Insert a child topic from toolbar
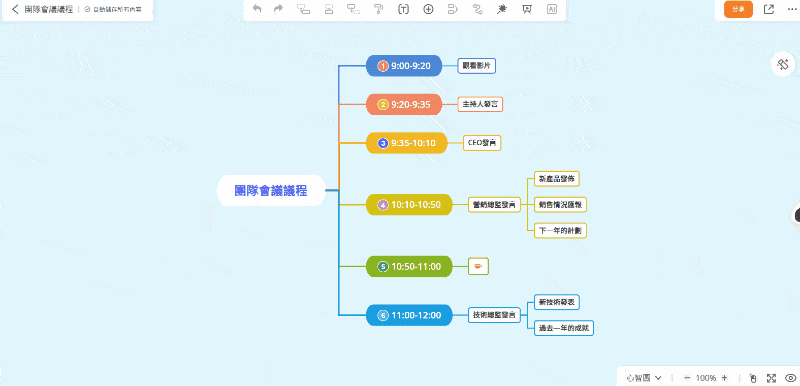Viewport: 800px width, 386px height. [x=304, y=9]
